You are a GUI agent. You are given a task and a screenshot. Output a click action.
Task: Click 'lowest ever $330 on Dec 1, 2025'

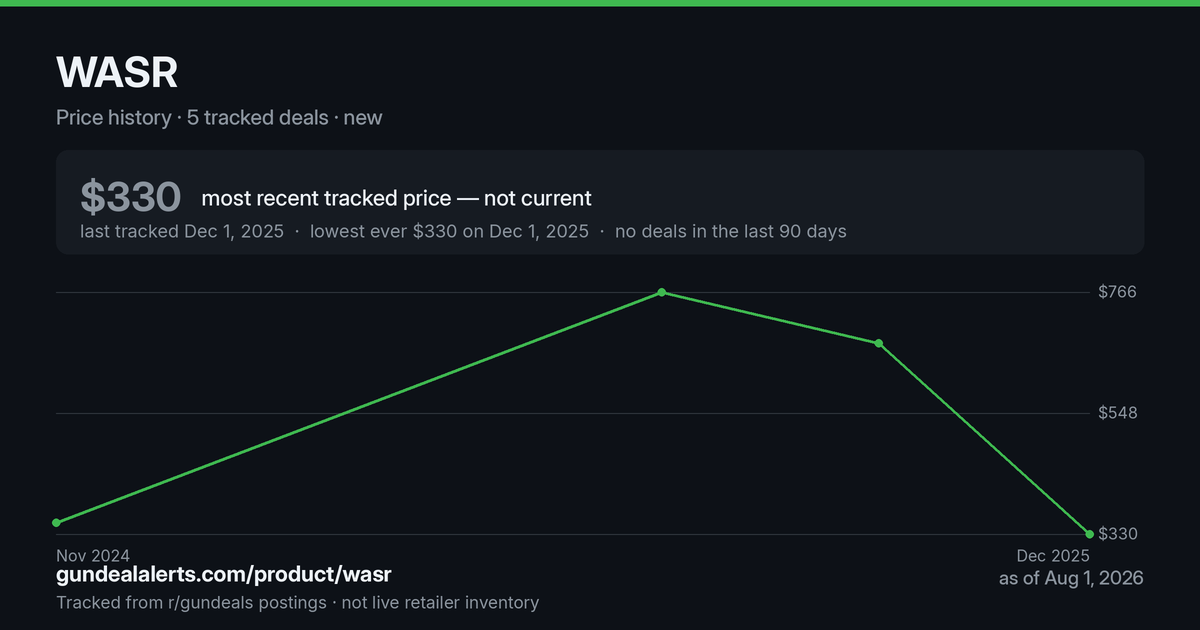point(449,231)
